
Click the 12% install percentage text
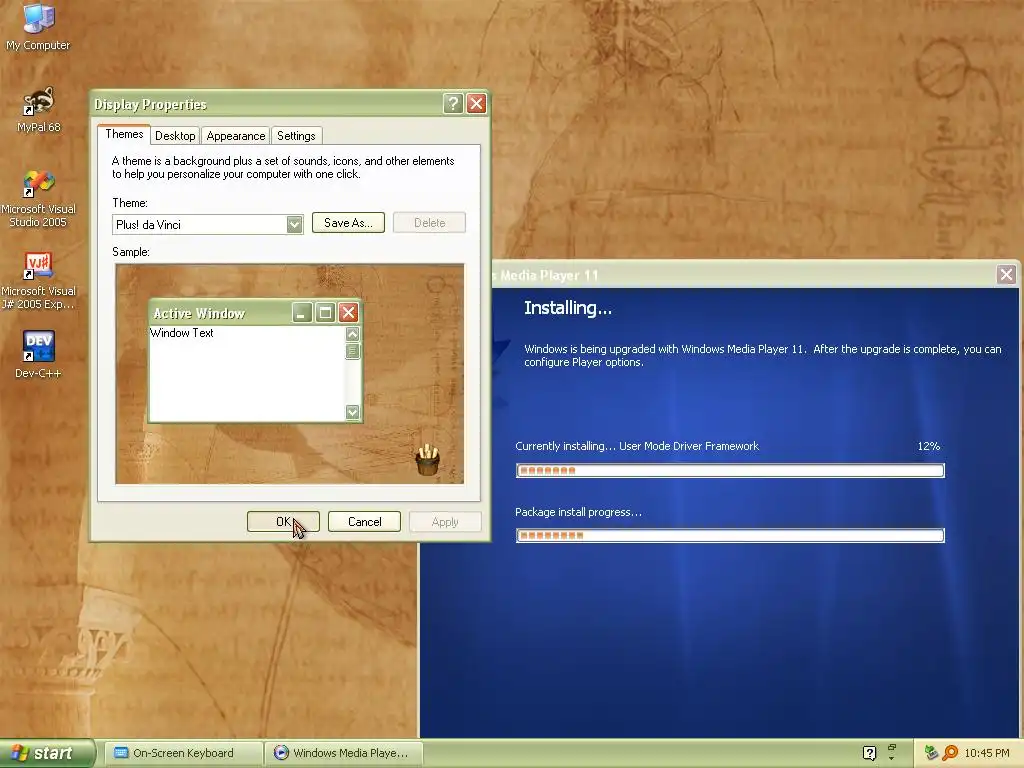929,446
